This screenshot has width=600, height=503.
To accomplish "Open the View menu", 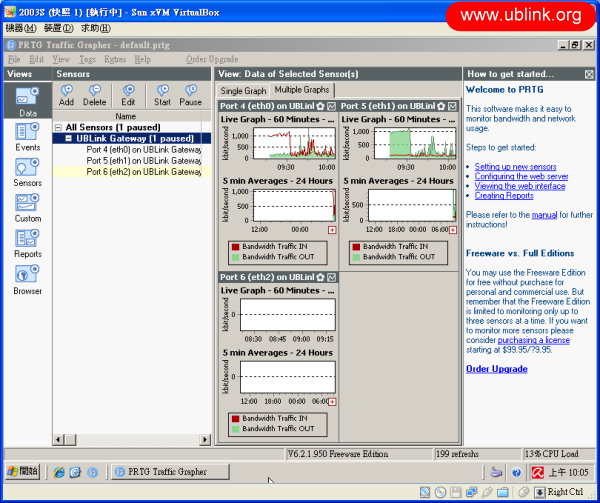I will pos(61,59).
